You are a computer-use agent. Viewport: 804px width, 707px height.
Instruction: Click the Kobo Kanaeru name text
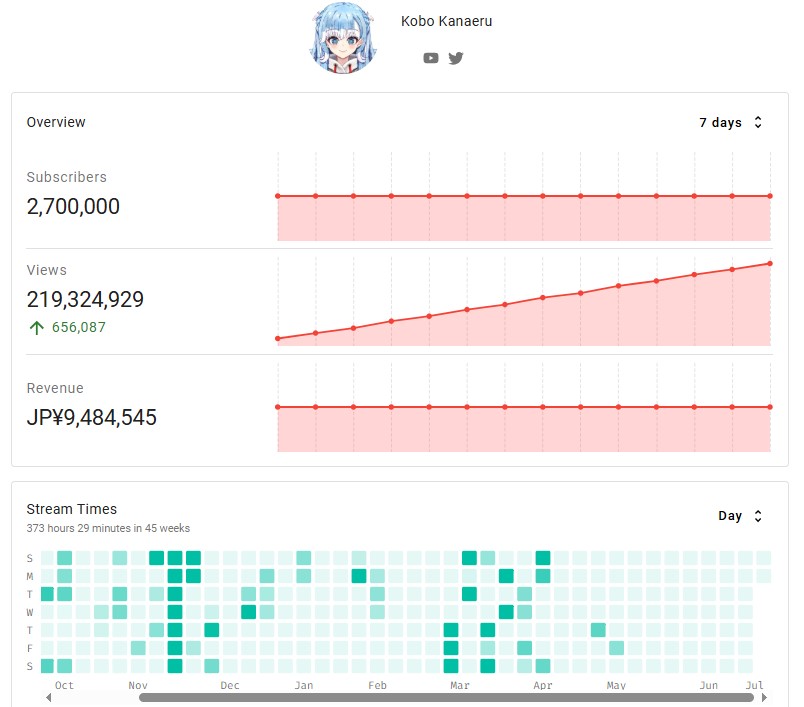pyautogui.click(x=446, y=21)
